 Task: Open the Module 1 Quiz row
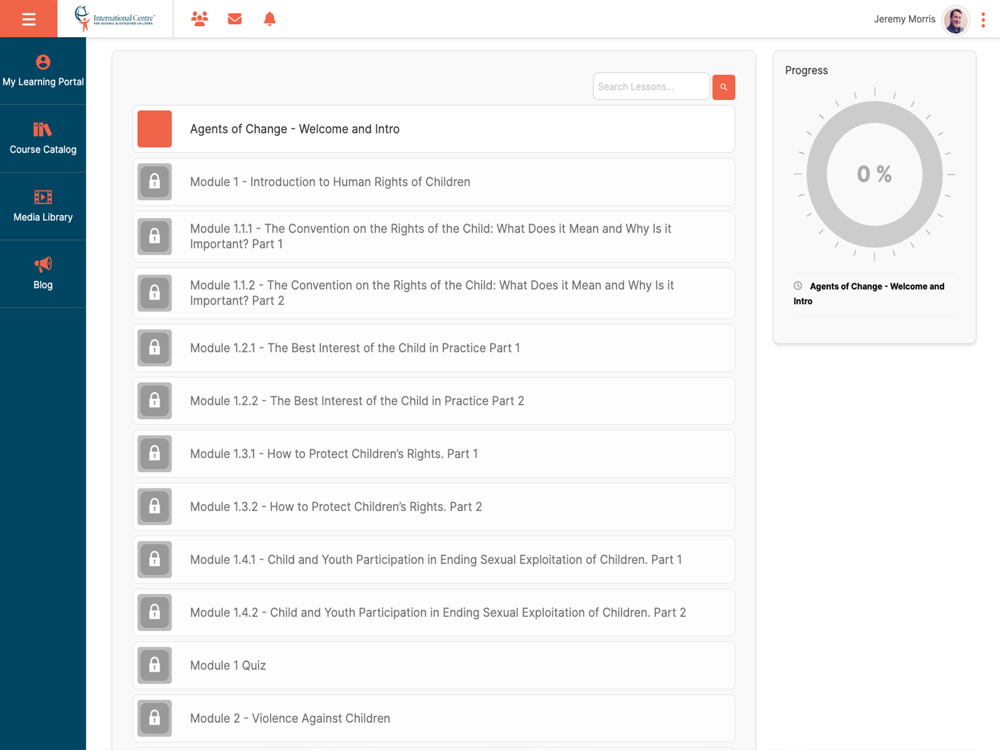(x=434, y=666)
